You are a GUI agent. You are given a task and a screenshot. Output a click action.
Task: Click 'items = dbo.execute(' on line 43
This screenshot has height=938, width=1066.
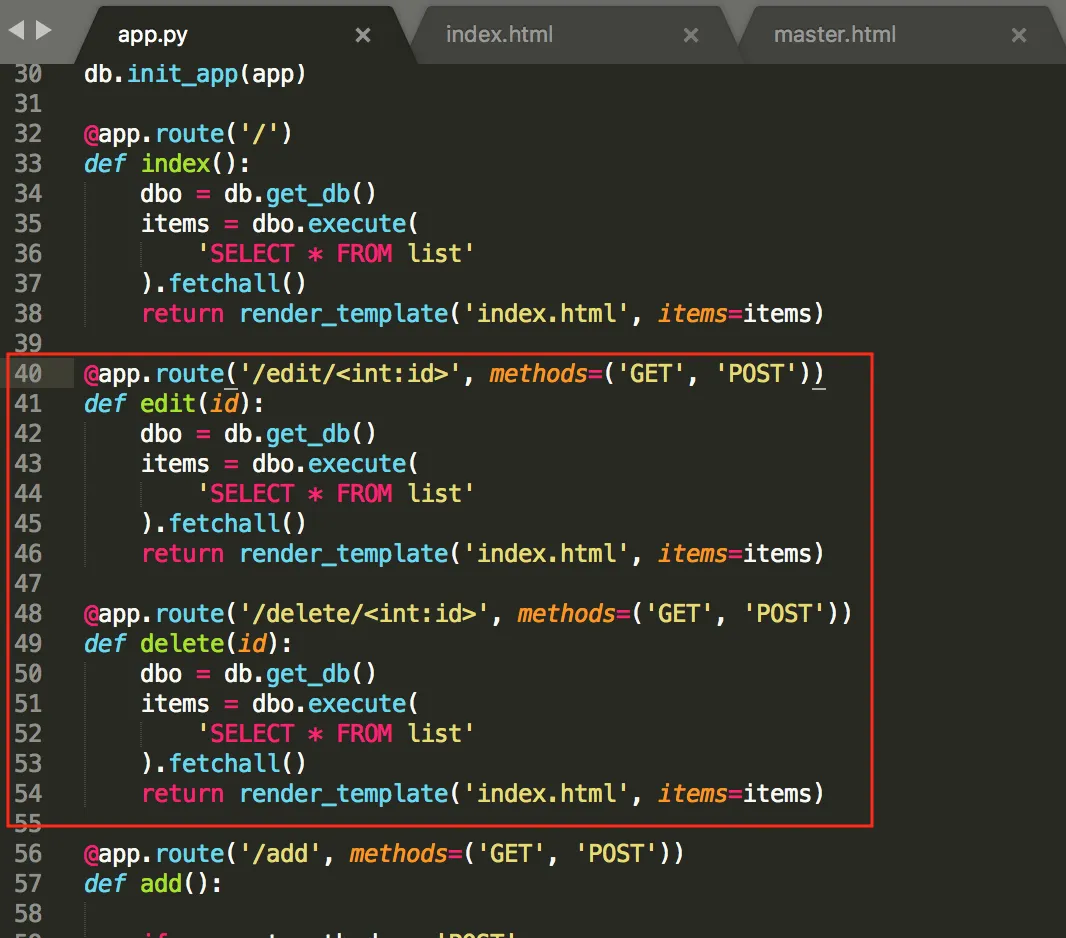pyautogui.click(x=279, y=464)
